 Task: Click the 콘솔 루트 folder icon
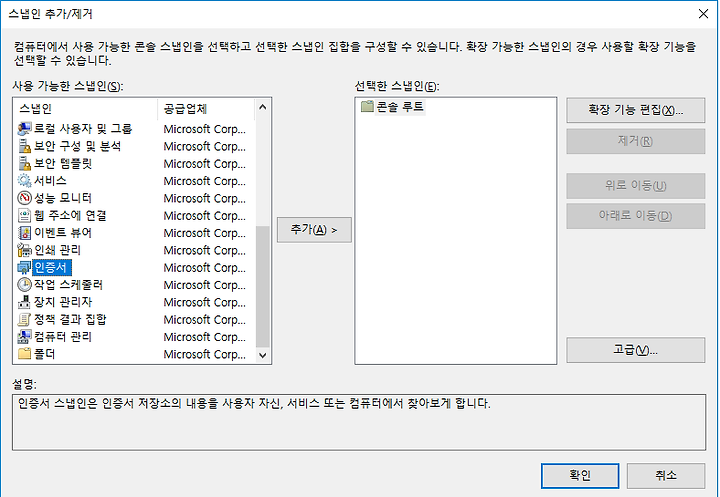(367, 107)
